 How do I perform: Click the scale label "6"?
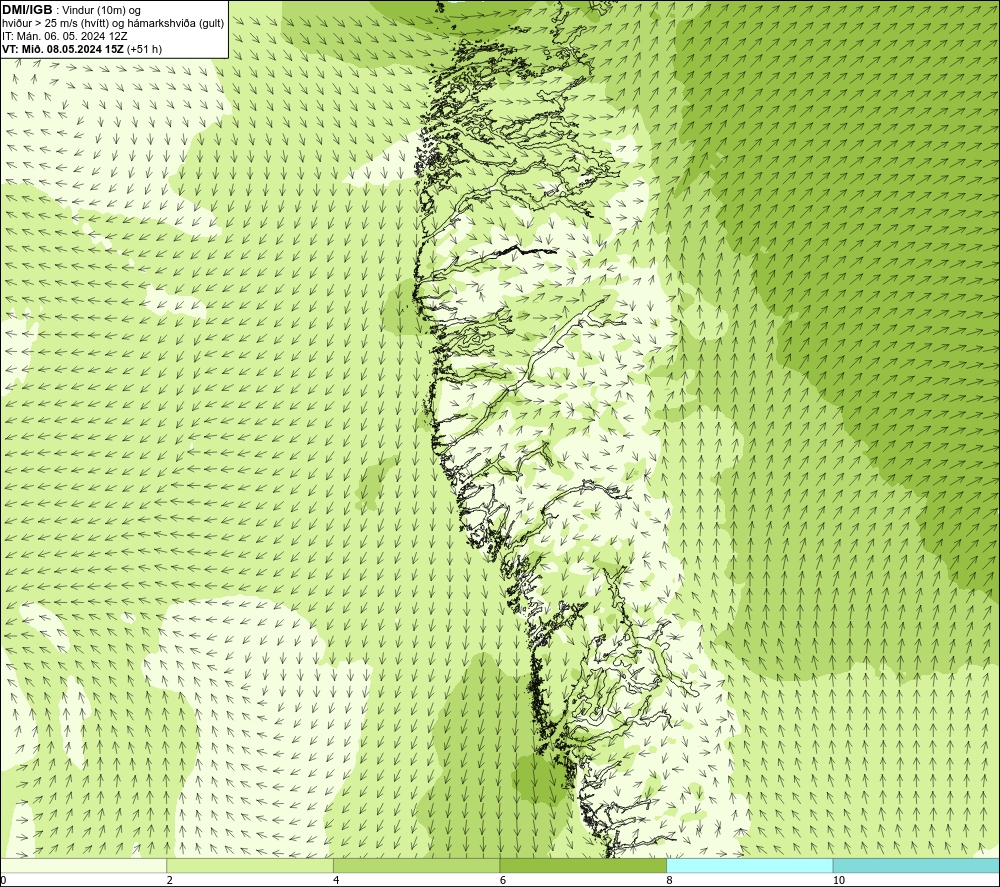tap(503, 880)
